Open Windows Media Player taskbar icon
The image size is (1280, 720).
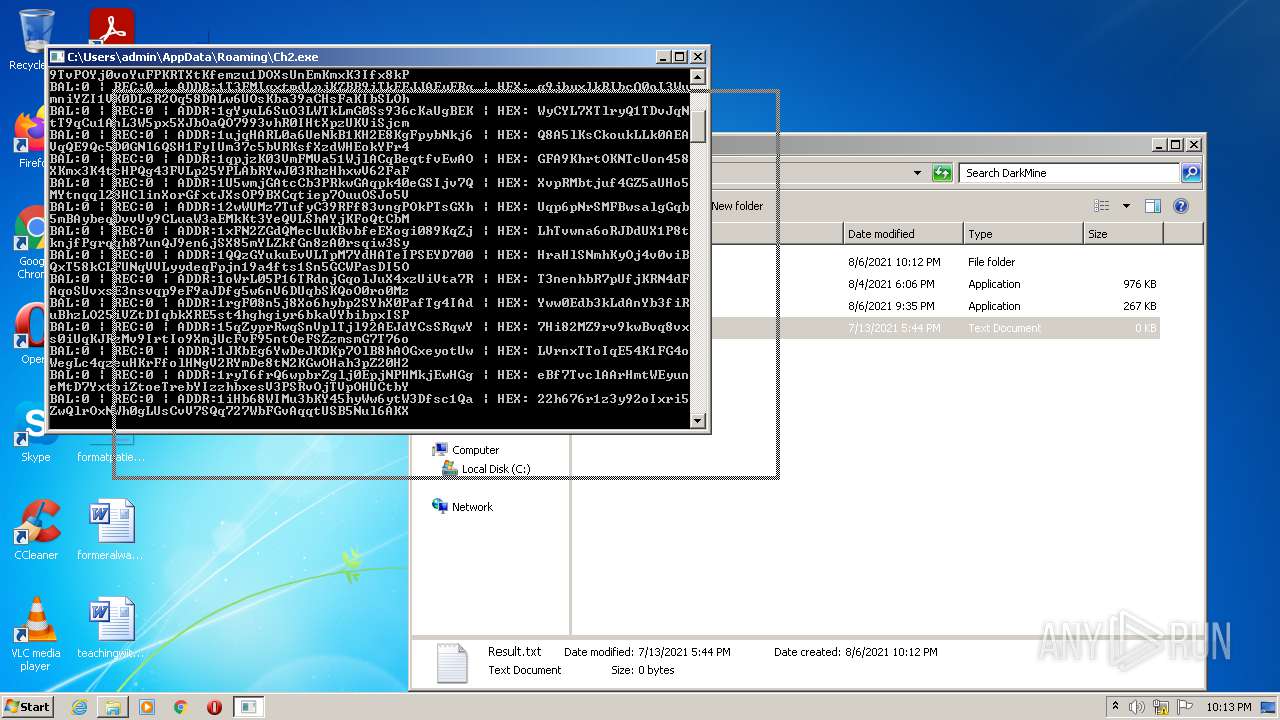click(x=147, y=707)
